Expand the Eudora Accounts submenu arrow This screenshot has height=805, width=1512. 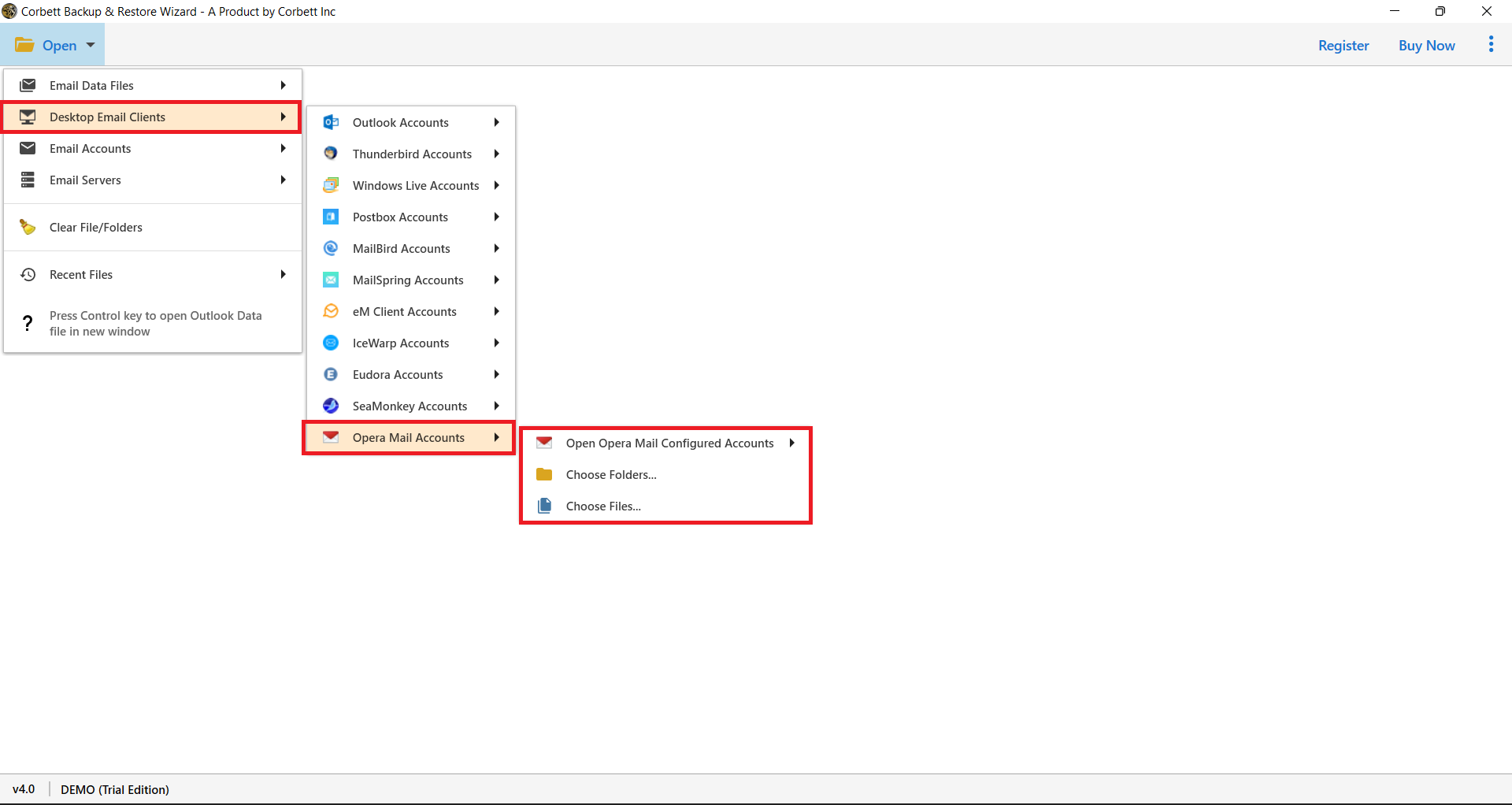pos(497,374)
